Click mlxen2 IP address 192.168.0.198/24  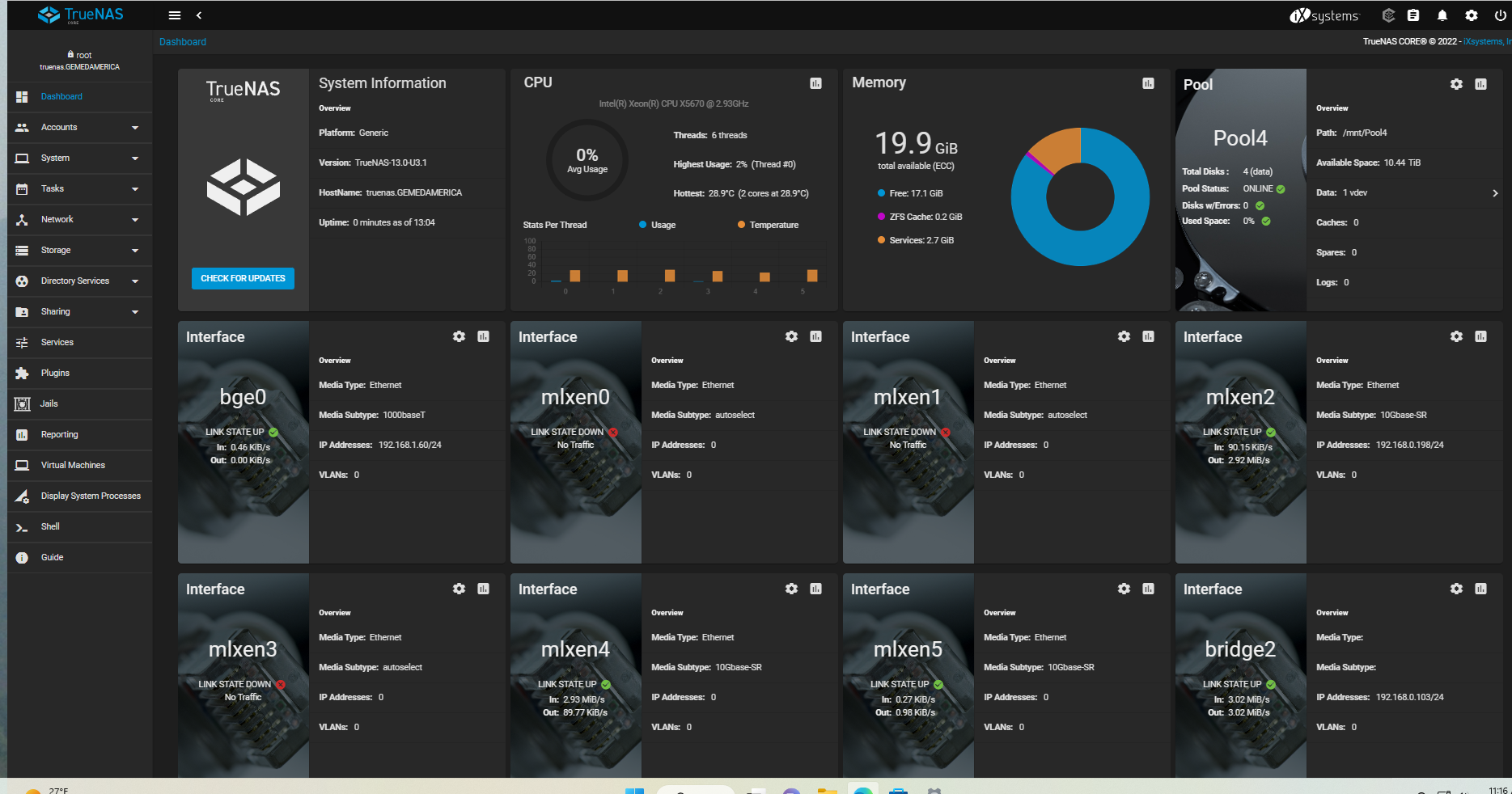pyautogui.click(x=1410, y=446)
